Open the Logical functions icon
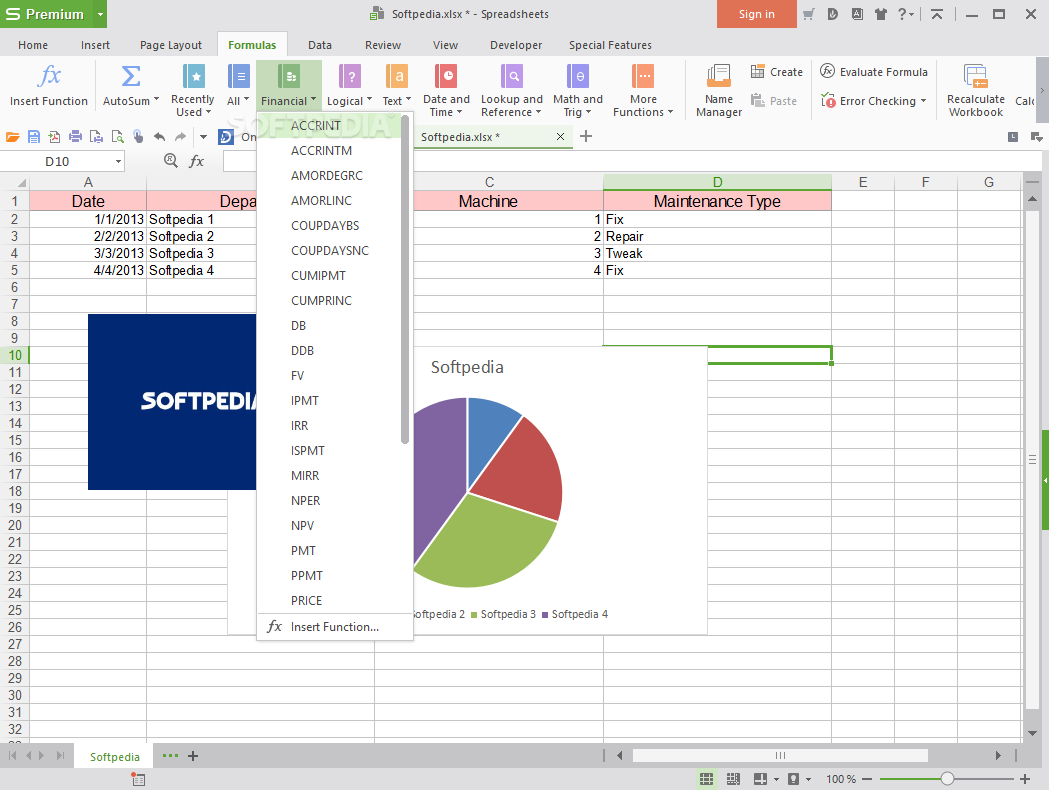Screen dimensions: 1049x790 (350, 76)
